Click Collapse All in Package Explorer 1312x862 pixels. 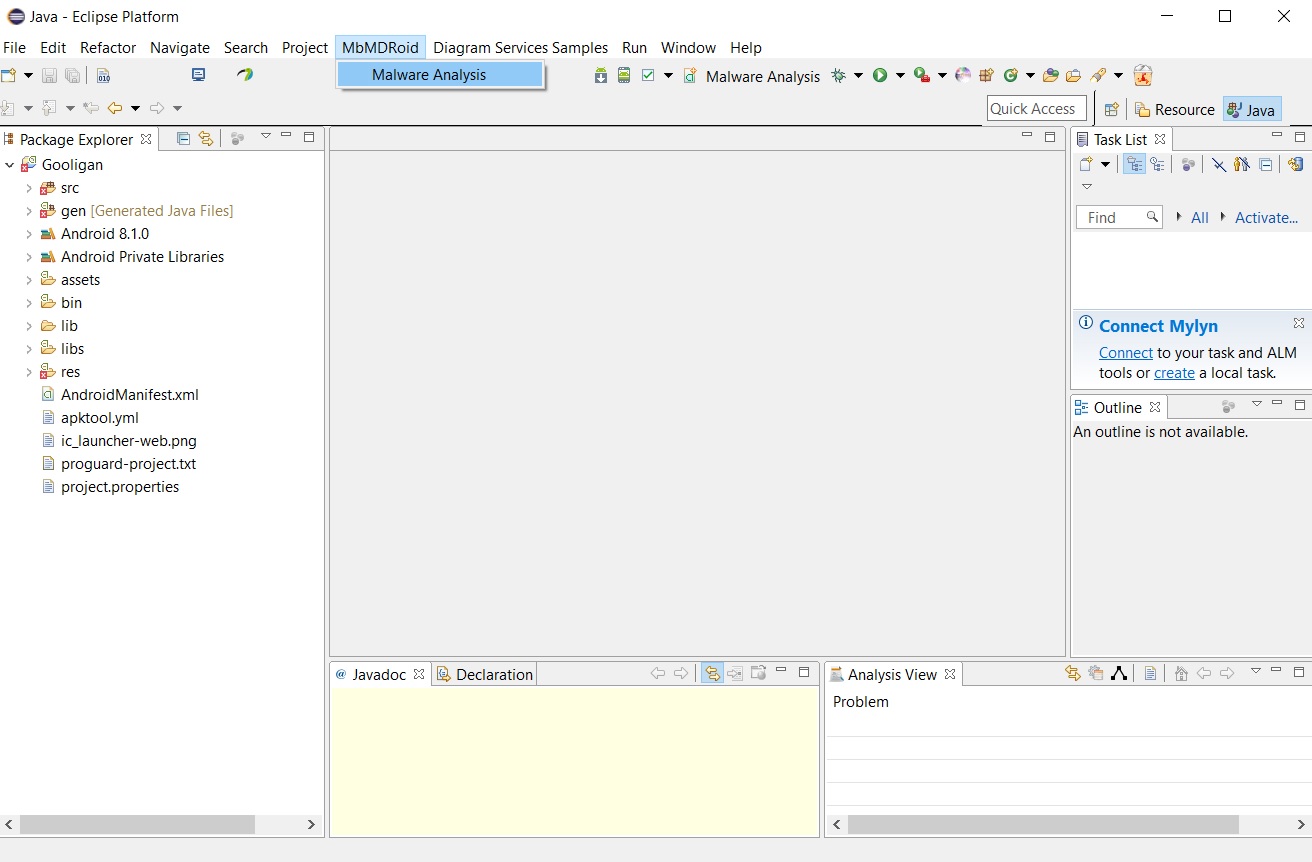pos(183,139)
